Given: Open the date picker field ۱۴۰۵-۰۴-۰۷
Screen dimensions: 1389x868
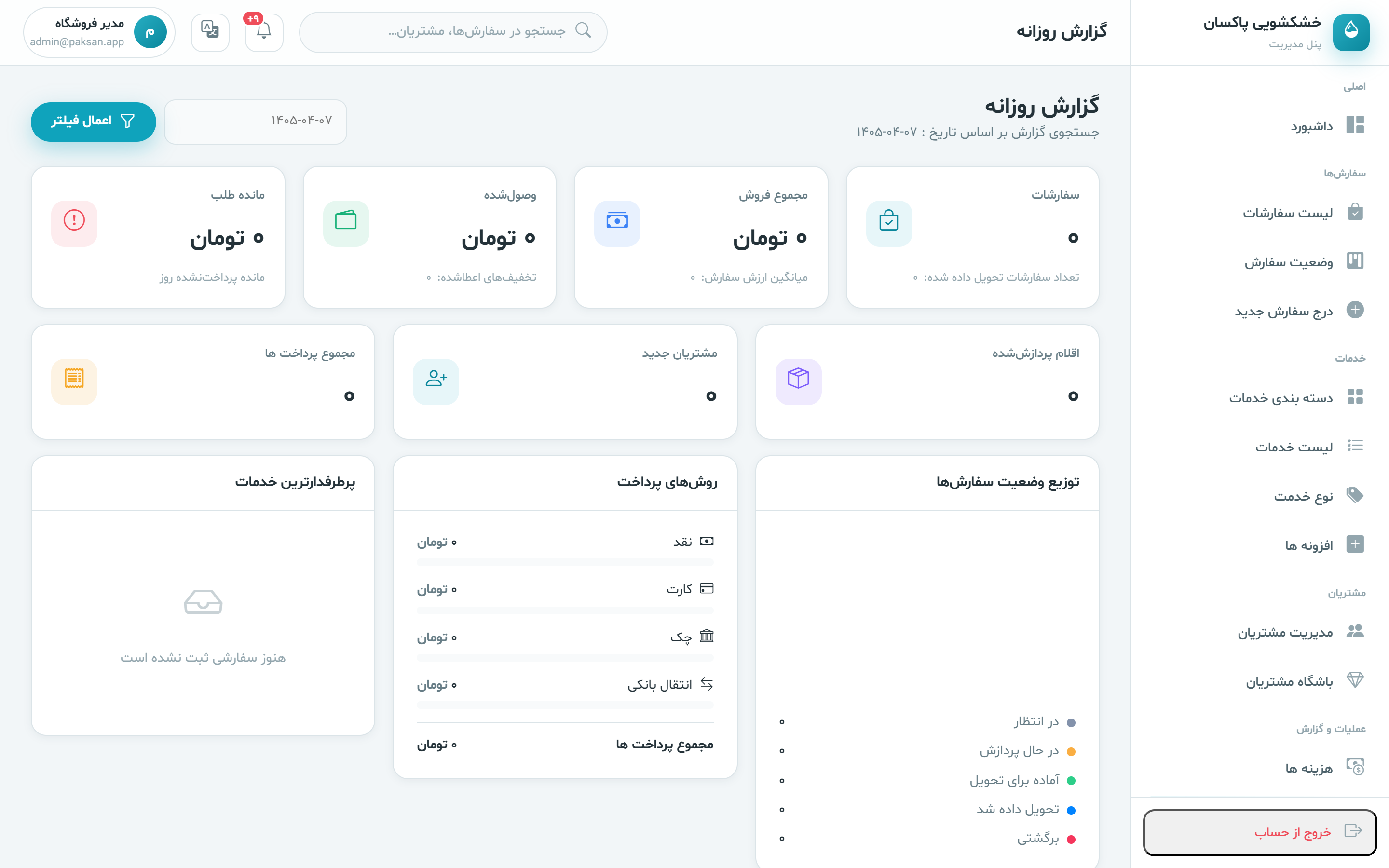Looking at the screenshot, I should point(256,122).
